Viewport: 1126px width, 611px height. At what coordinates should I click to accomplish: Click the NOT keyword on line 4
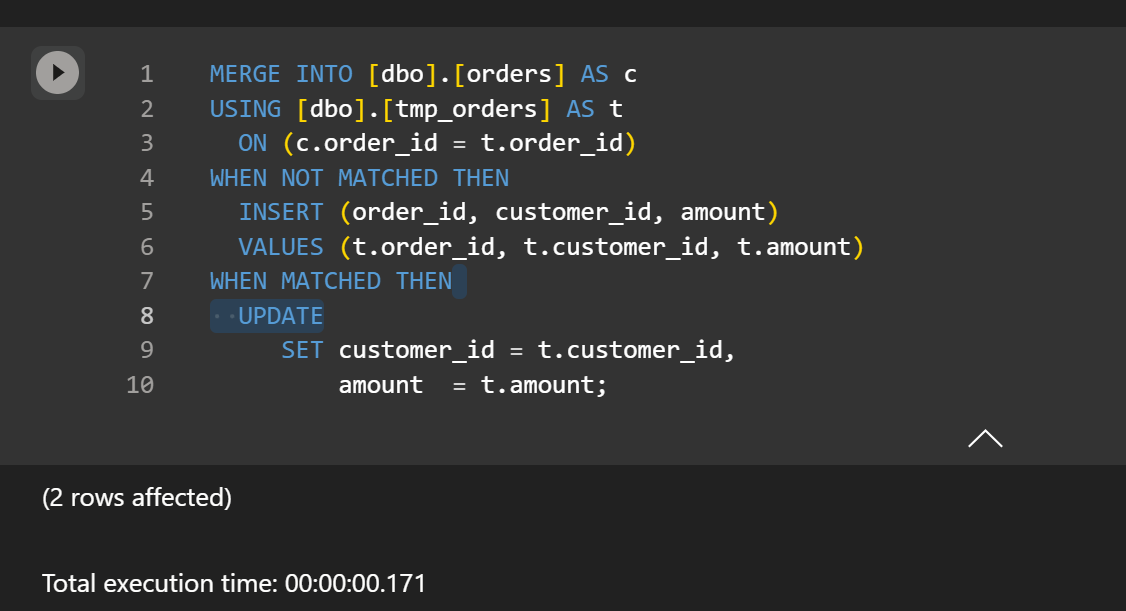302,177
